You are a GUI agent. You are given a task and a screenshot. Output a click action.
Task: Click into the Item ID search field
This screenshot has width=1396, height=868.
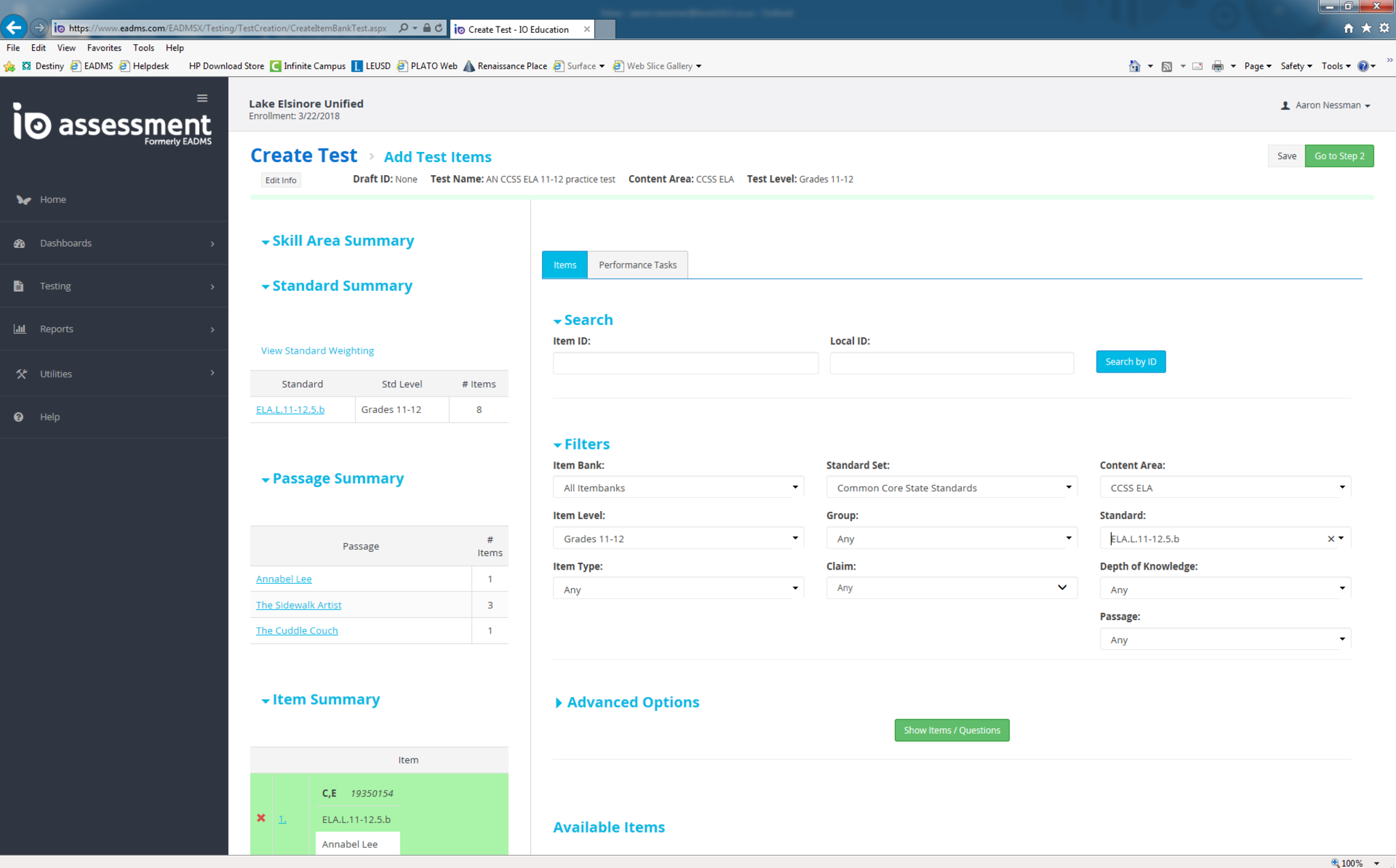point(684,363)
